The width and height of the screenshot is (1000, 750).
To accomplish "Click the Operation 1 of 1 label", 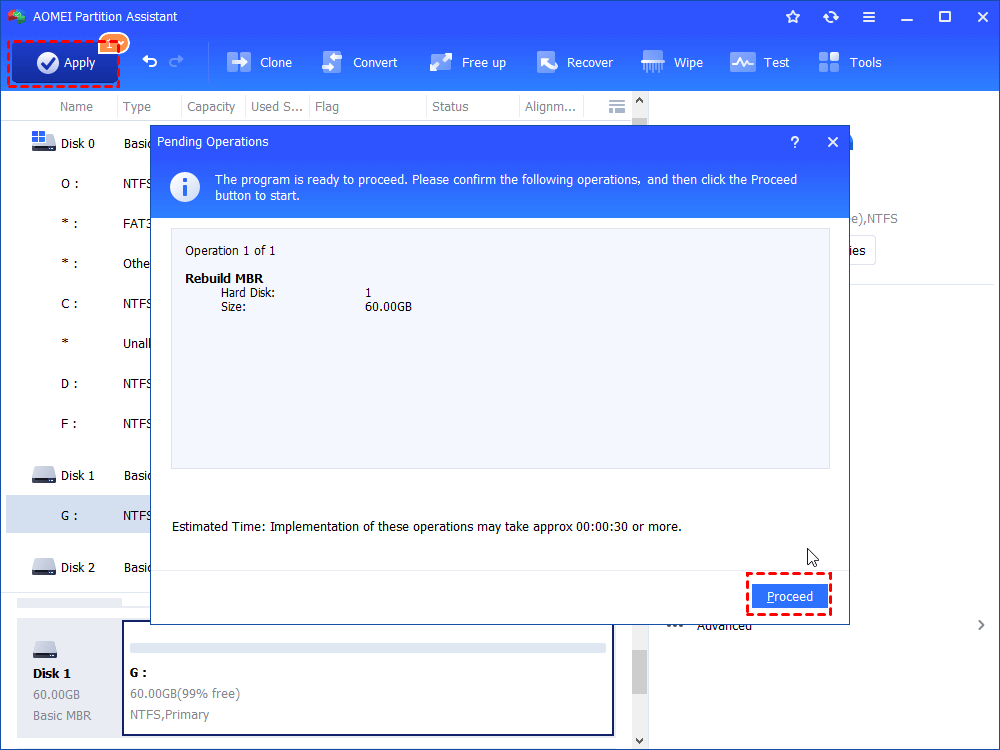I will [x=230, y=251].
